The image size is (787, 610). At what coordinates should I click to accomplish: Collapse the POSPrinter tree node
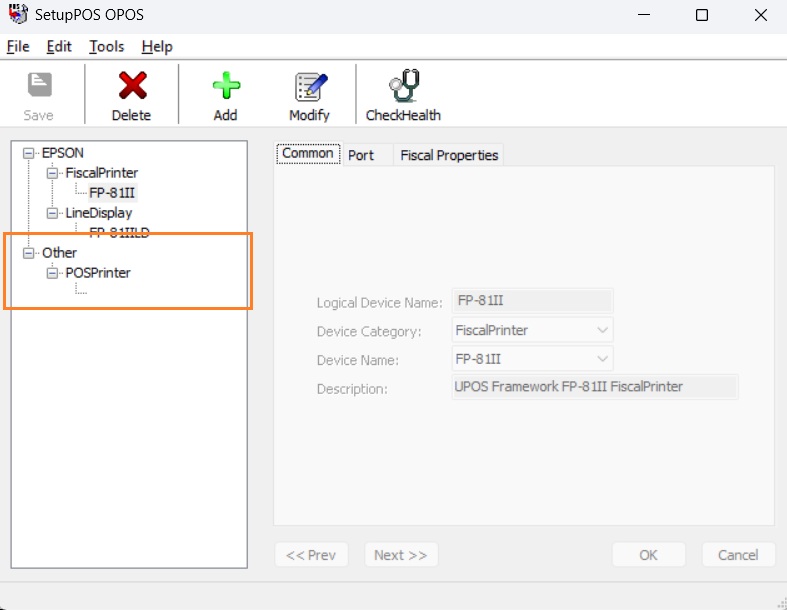click(x=52, y=273)
